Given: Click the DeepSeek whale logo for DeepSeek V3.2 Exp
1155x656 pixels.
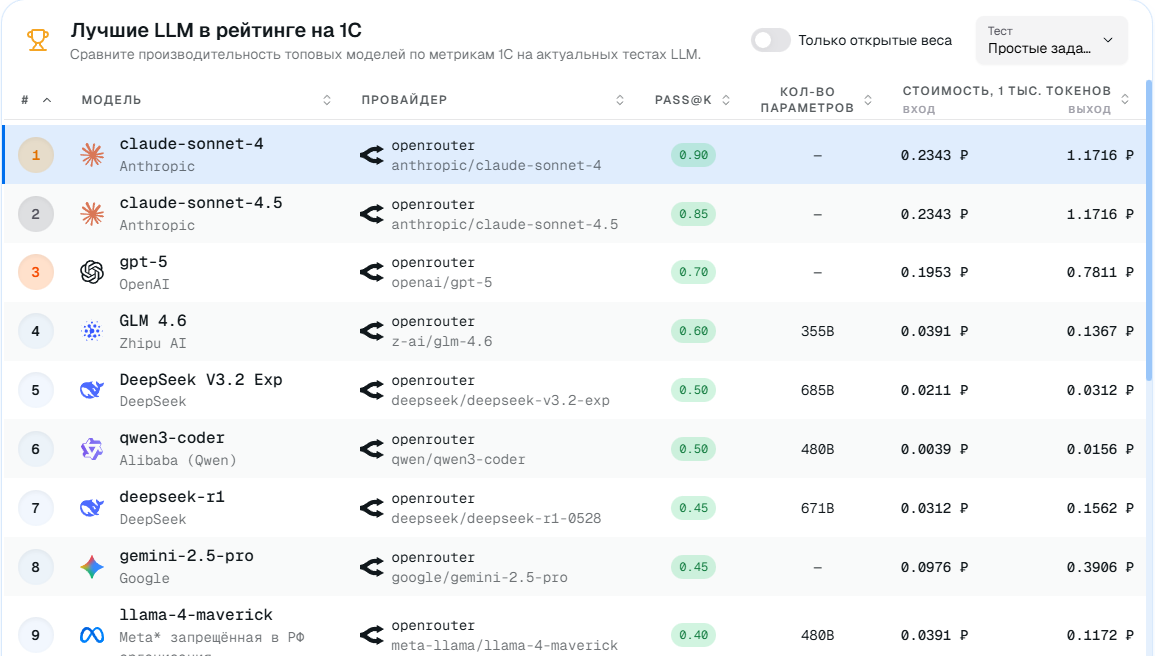Looking at the screenshot, I should coord(92,390).
